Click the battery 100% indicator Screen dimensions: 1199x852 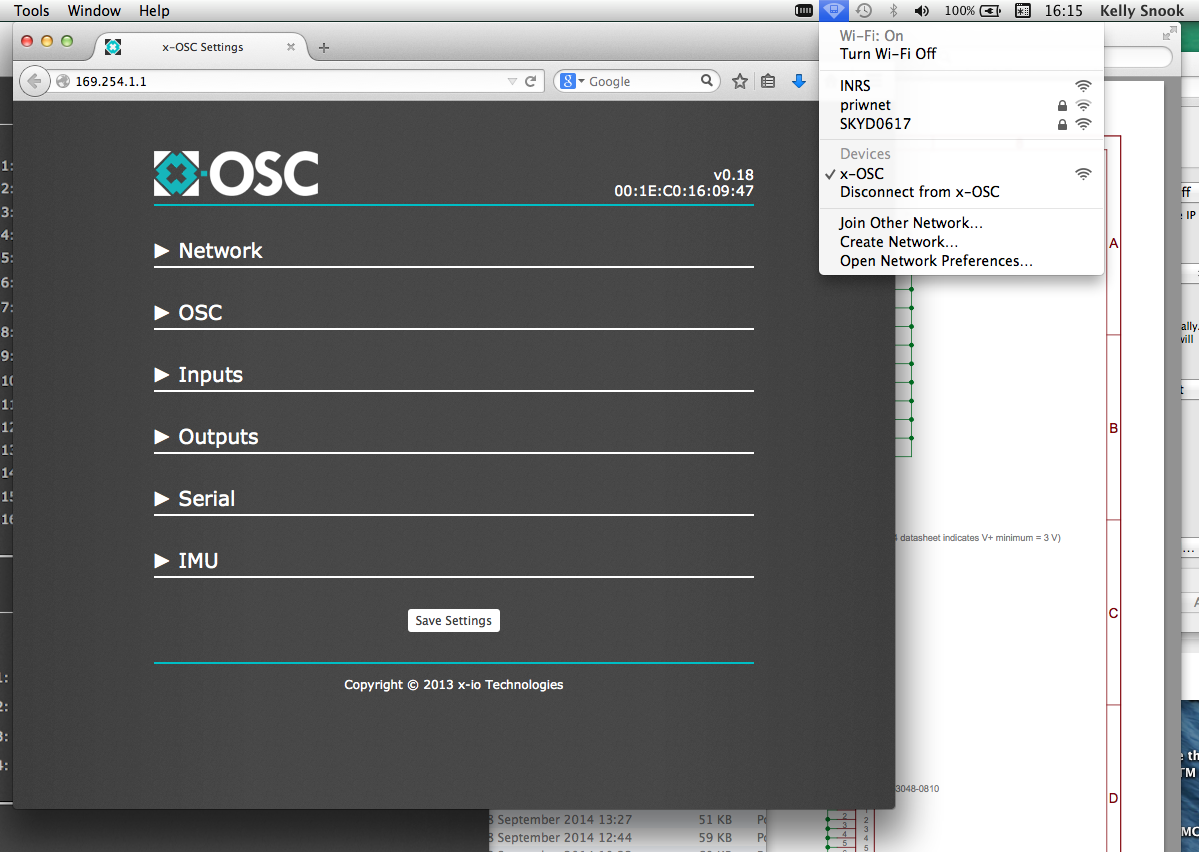coord(973,11)
